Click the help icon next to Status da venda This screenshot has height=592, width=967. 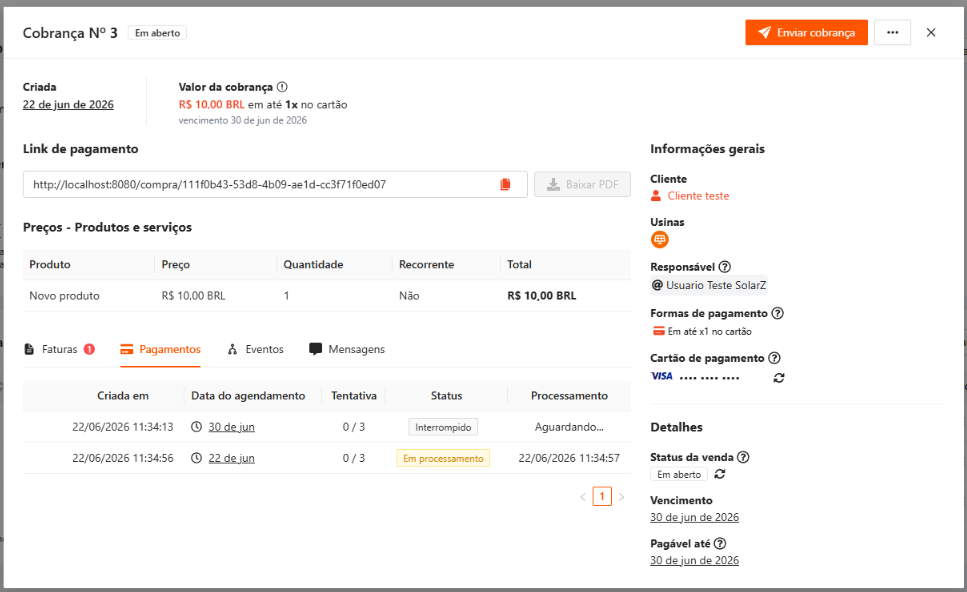743,458
